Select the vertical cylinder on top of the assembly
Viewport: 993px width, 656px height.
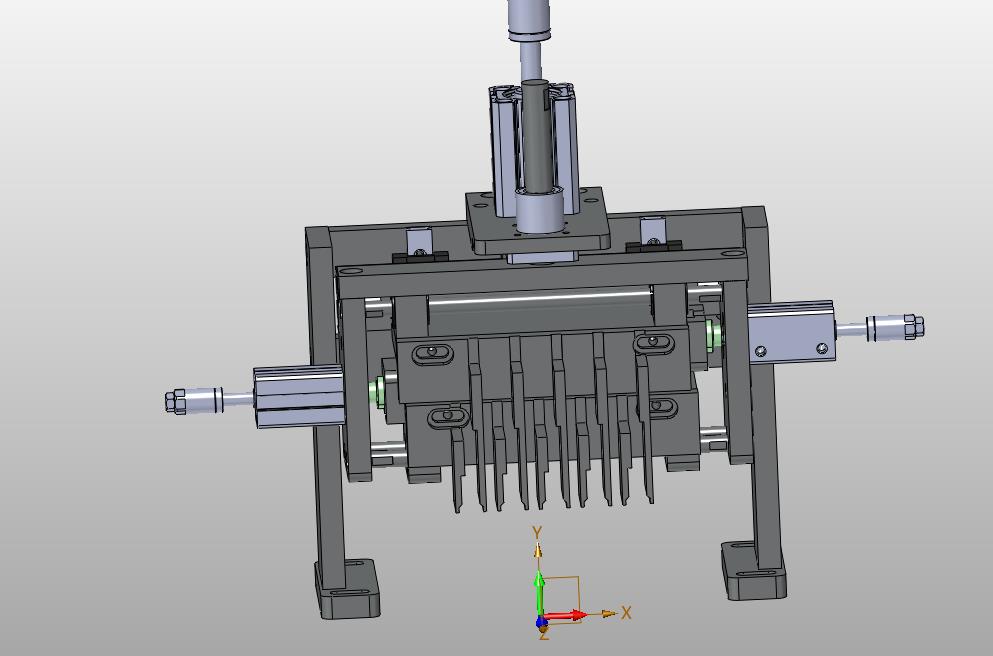click(534, 149)
